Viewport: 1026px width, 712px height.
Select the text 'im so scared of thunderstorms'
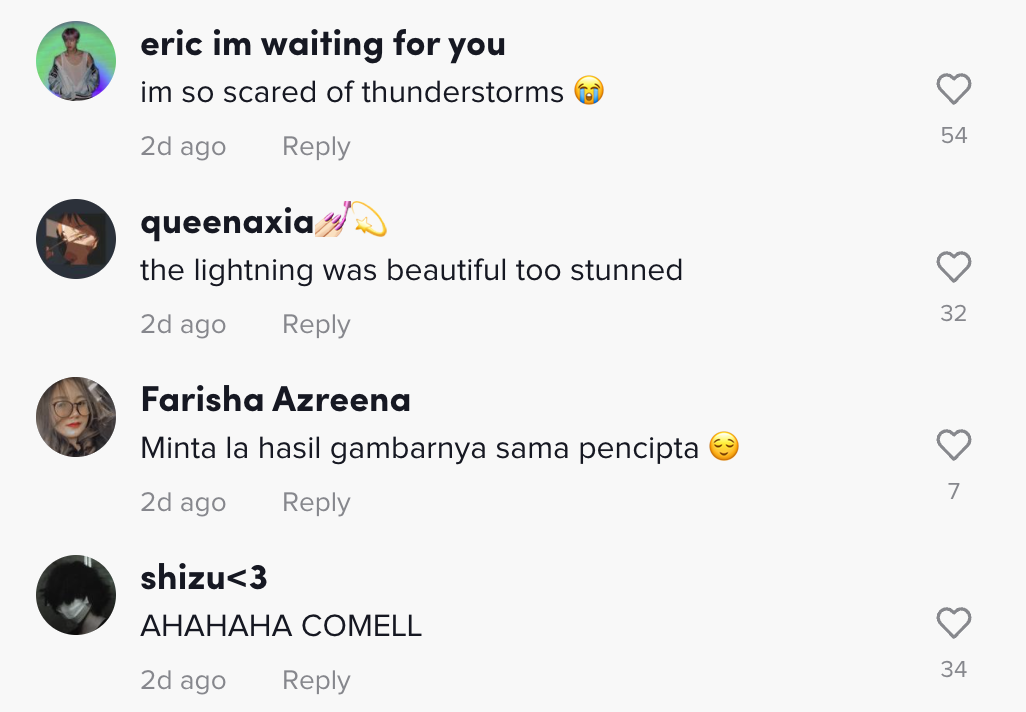point(352,93)
